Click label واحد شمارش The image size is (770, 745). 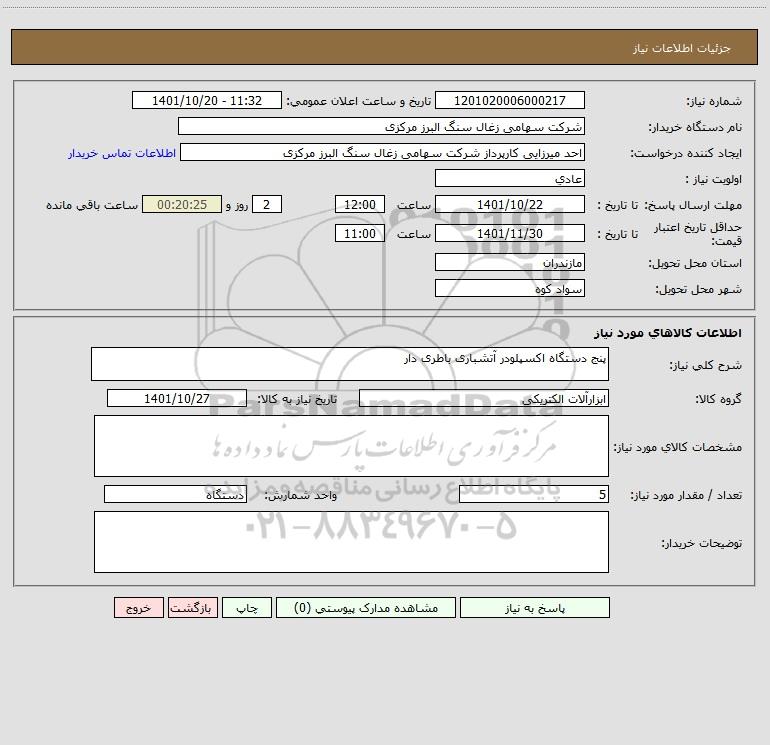[301, 496]
